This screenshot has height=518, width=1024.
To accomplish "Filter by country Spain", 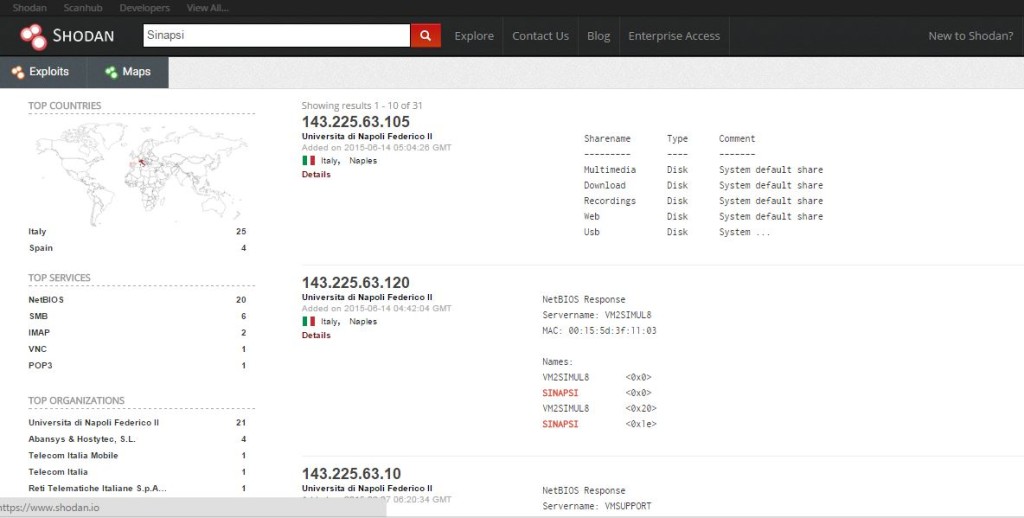I will click(x=40, y=248).
